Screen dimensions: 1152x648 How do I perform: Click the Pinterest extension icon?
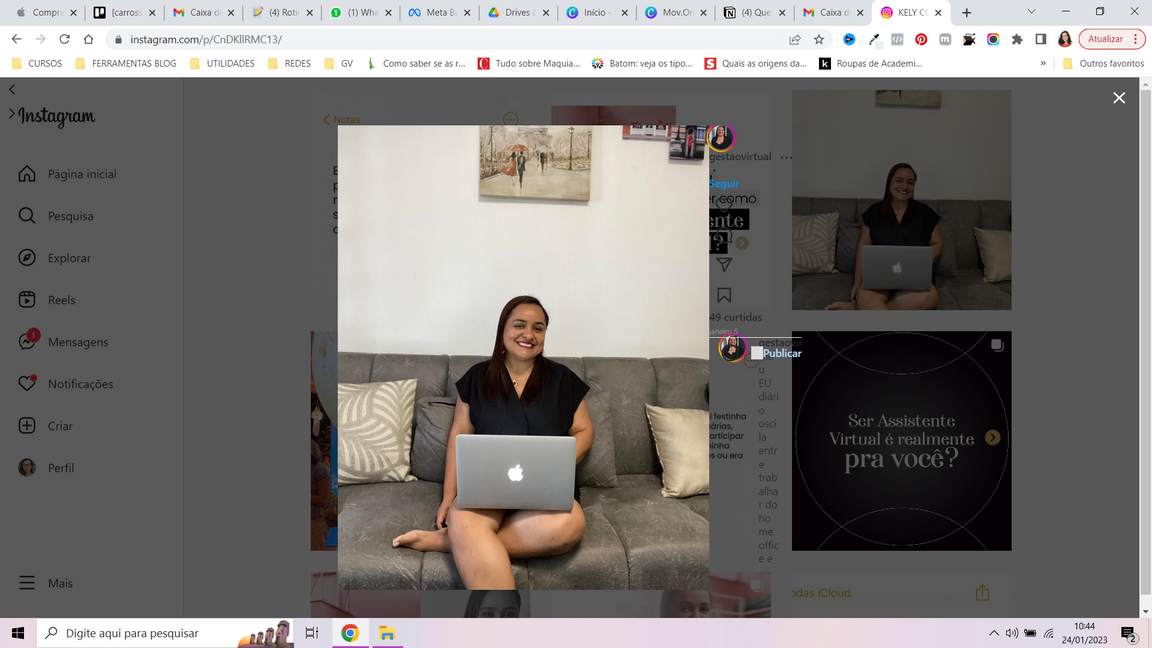pyautogui.click(x=921, y=39)
